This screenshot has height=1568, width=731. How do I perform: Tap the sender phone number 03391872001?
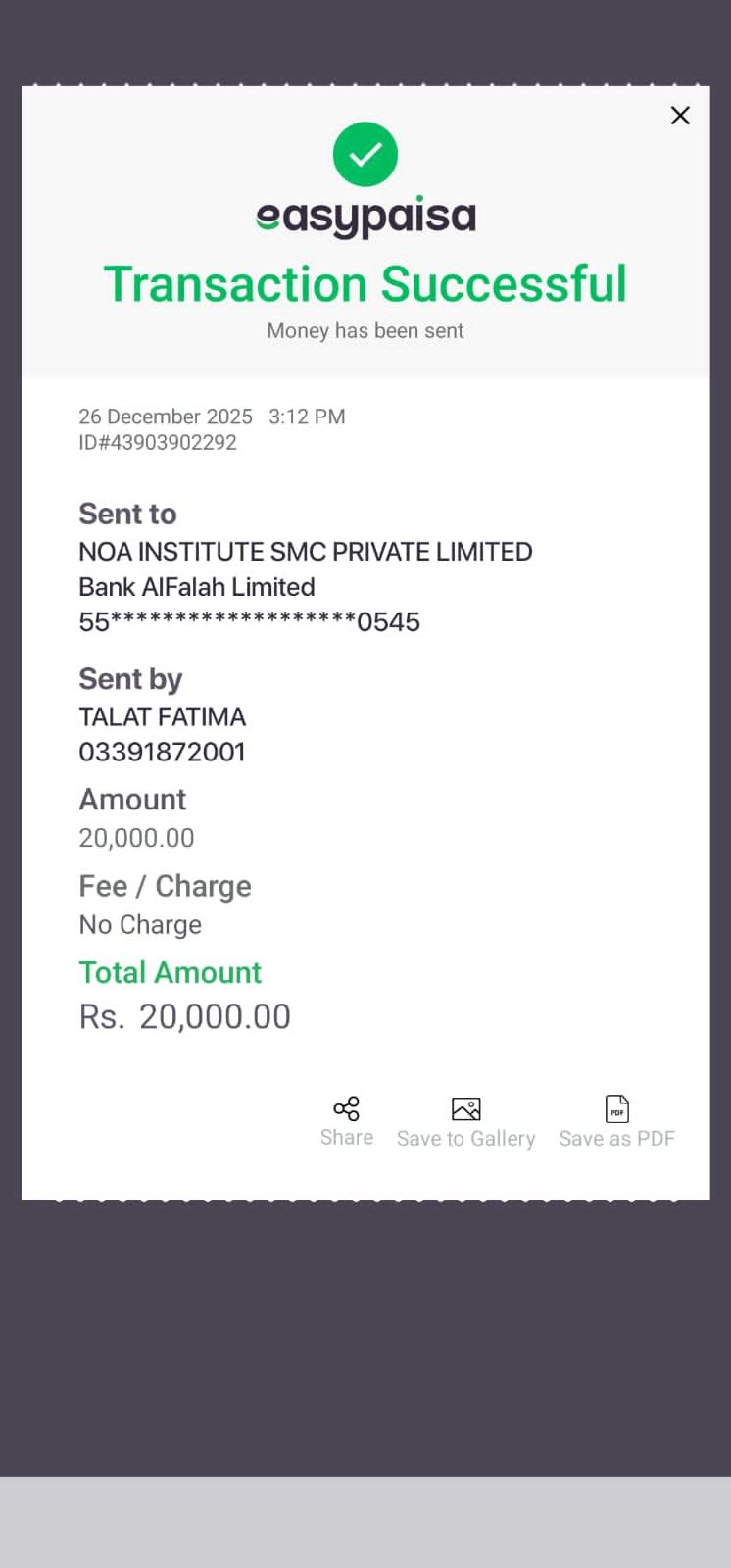click(x=163, y=752)
